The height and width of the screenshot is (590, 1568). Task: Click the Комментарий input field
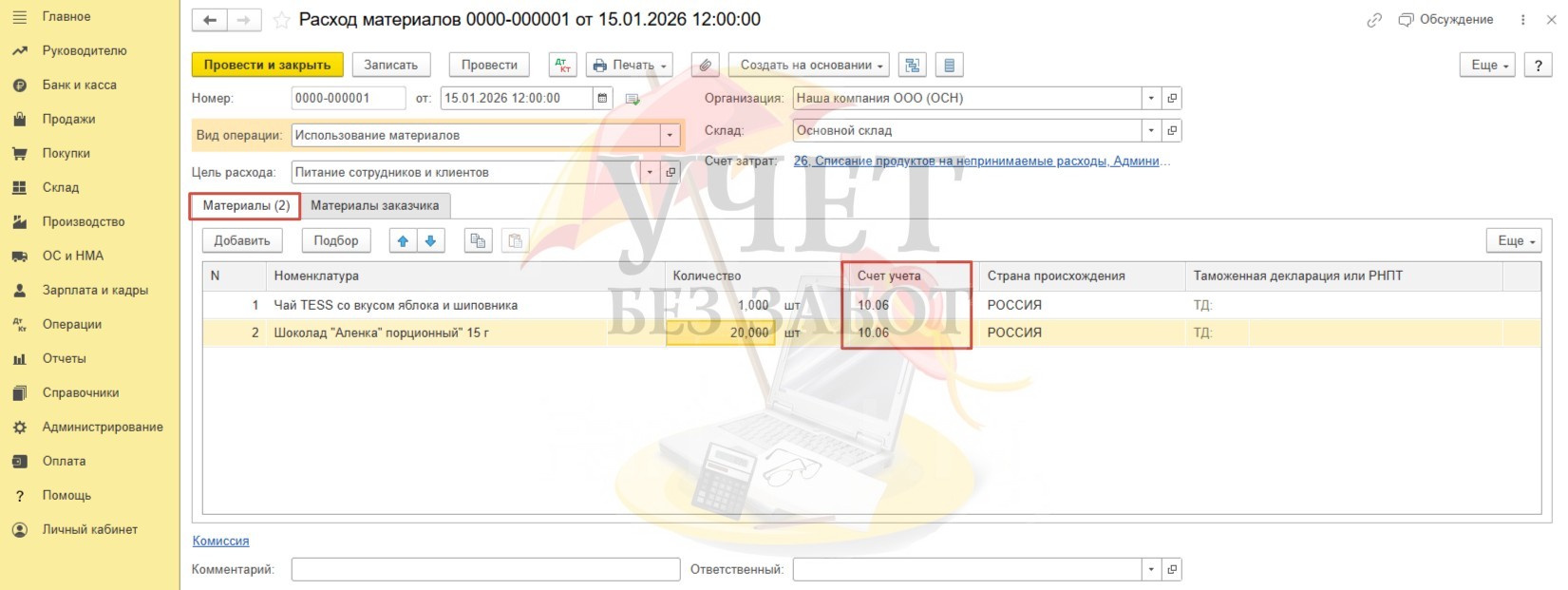(486, 569)
